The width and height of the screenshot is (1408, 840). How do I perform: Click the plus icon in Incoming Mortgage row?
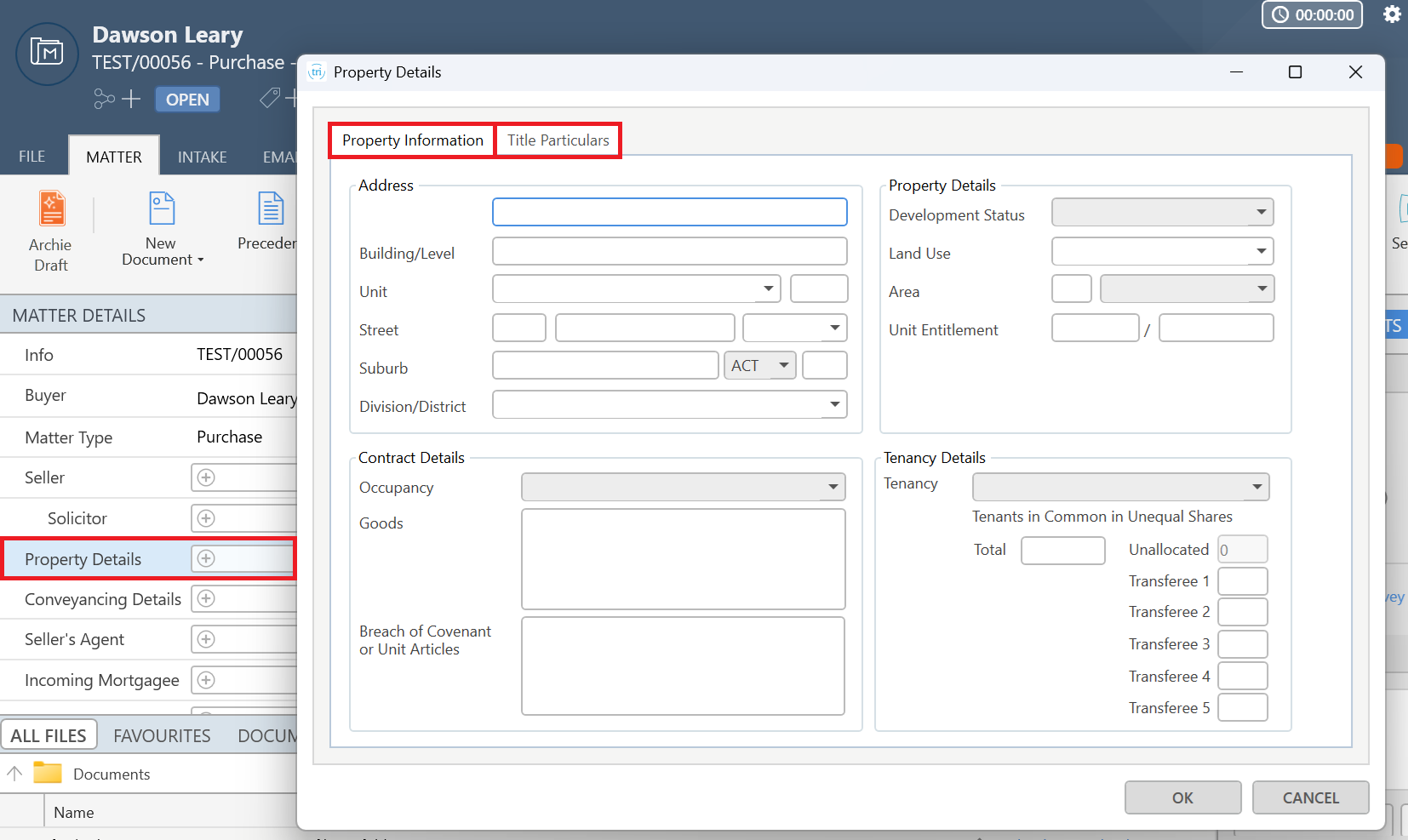click(x=206, y=680)
